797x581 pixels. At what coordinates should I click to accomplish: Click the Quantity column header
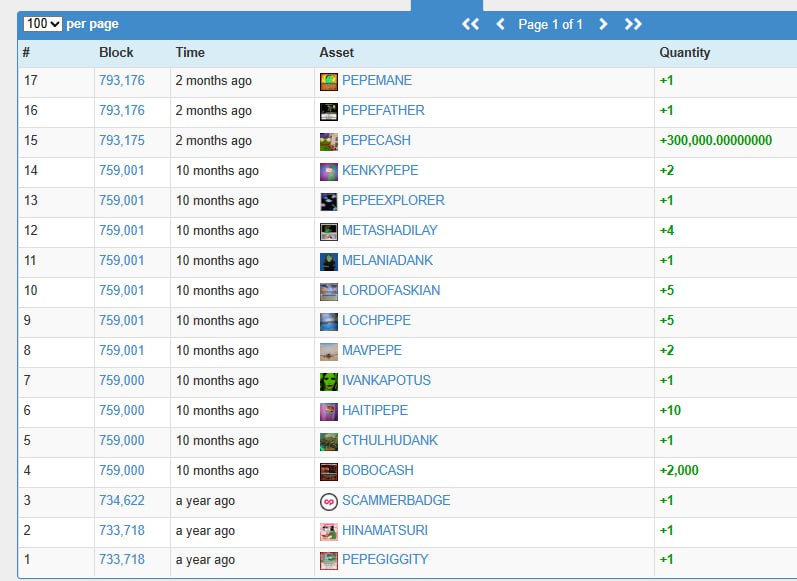pos(685,52)
